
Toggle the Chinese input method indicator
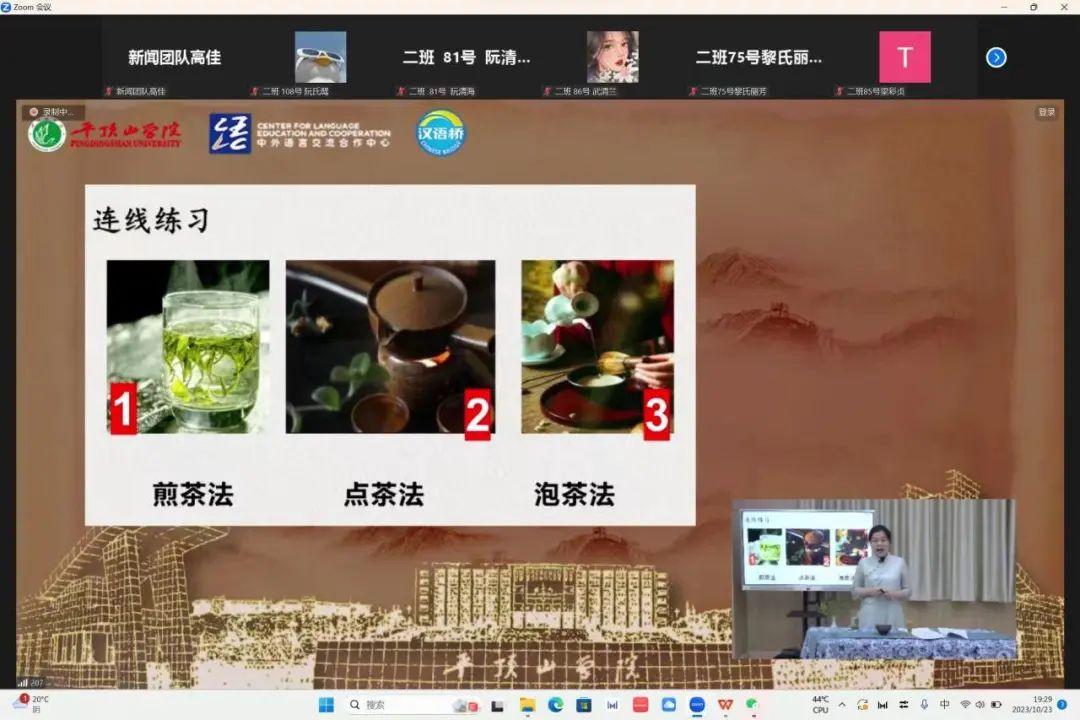[x=944, y=705]
